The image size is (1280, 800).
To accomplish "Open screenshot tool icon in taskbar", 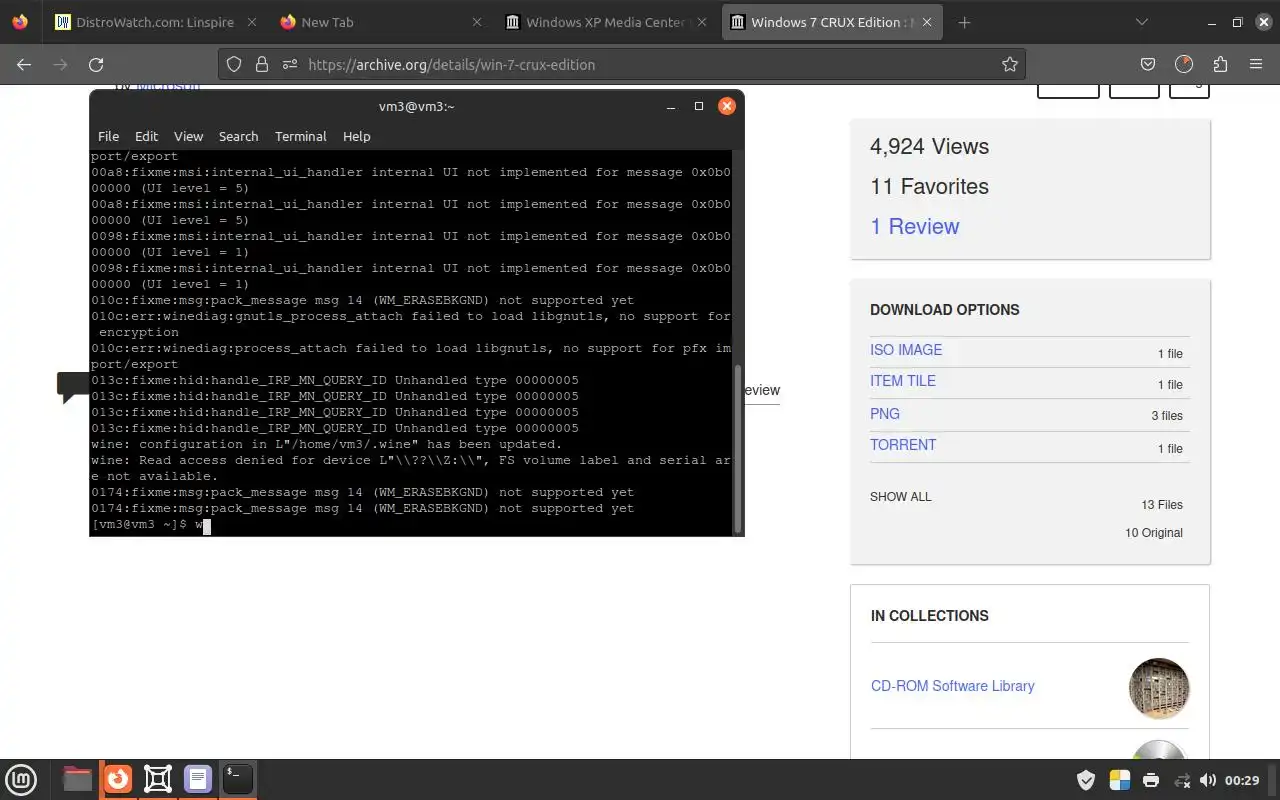I will 158,779.
